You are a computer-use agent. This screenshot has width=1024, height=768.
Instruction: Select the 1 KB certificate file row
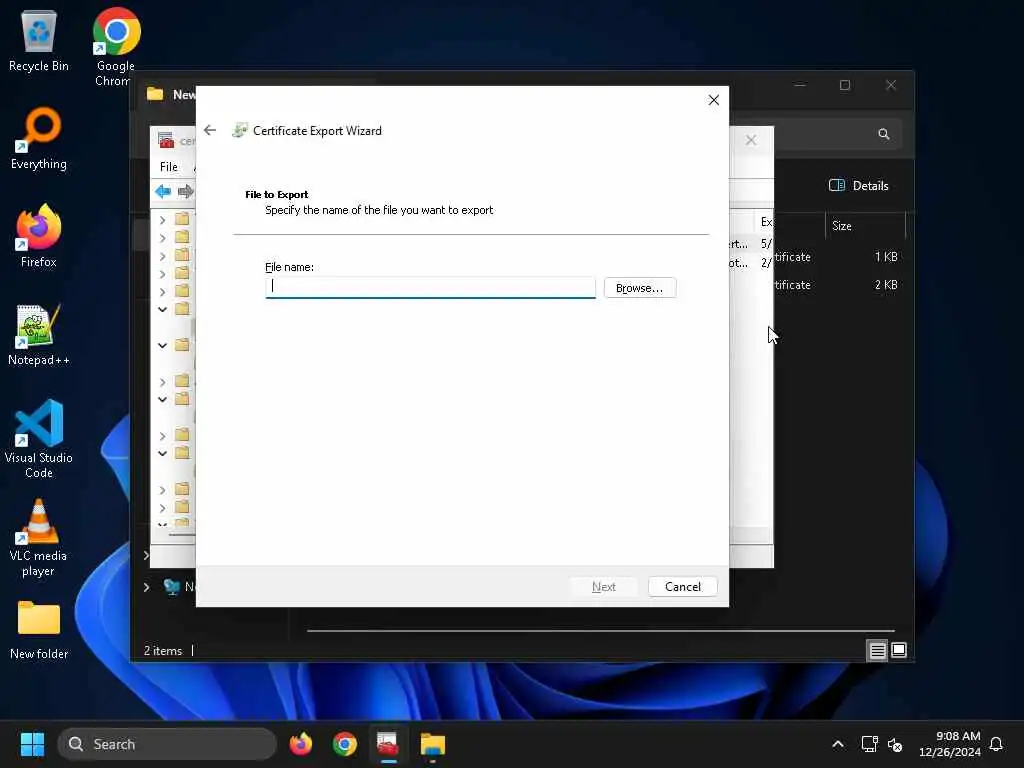pyautogui.click(x=839, y=257)
